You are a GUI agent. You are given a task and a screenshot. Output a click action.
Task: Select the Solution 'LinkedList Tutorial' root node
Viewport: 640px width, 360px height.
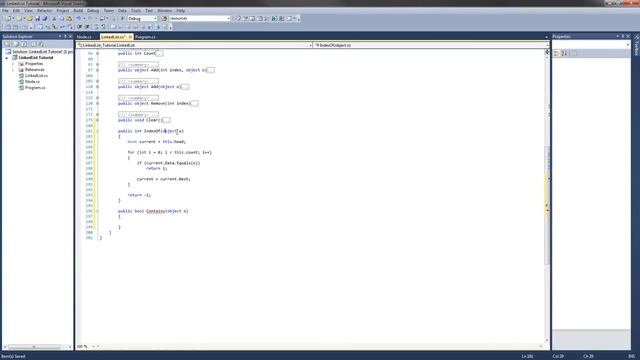coord(39,52)
